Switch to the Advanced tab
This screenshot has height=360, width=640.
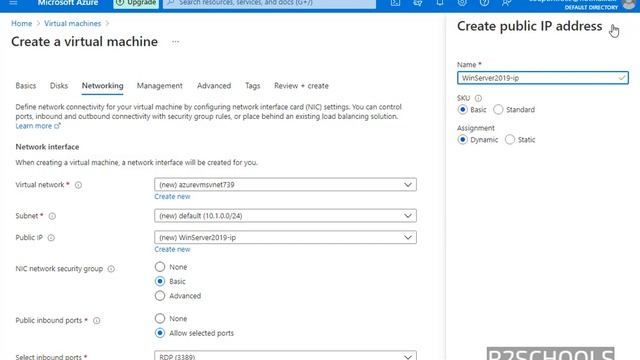pyautogui.click(x=214, y=86)
